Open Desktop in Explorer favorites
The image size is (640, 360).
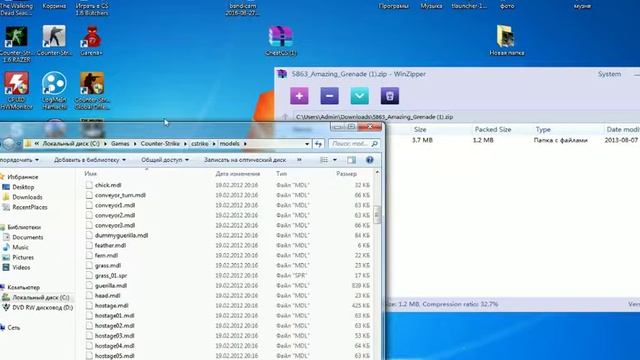23,187
